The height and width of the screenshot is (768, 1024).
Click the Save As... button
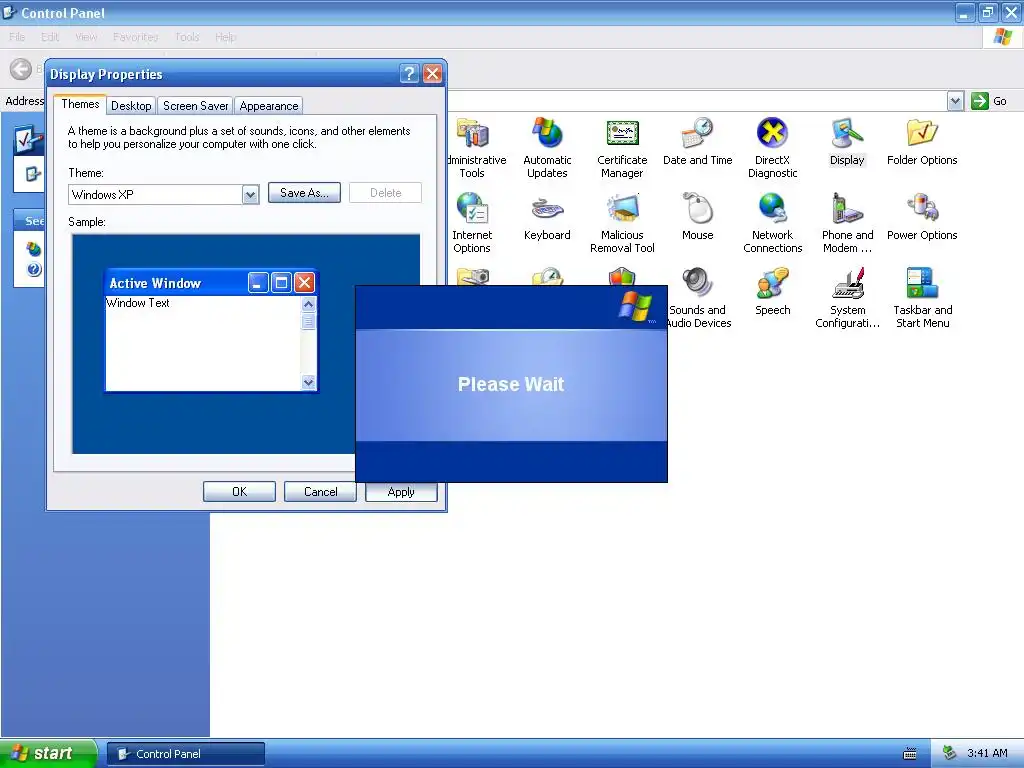[x=304, y=193]
